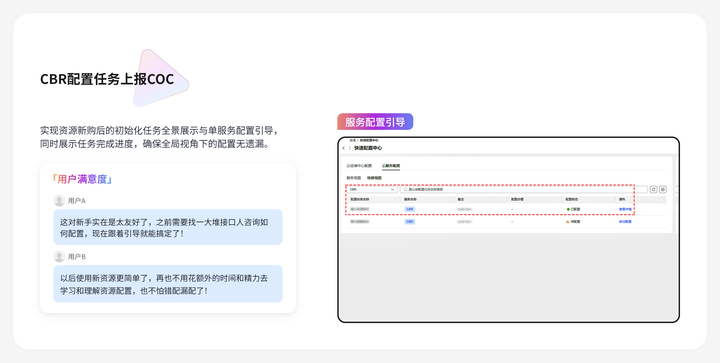Click the CBR tag in the first row

coord(410,209)
